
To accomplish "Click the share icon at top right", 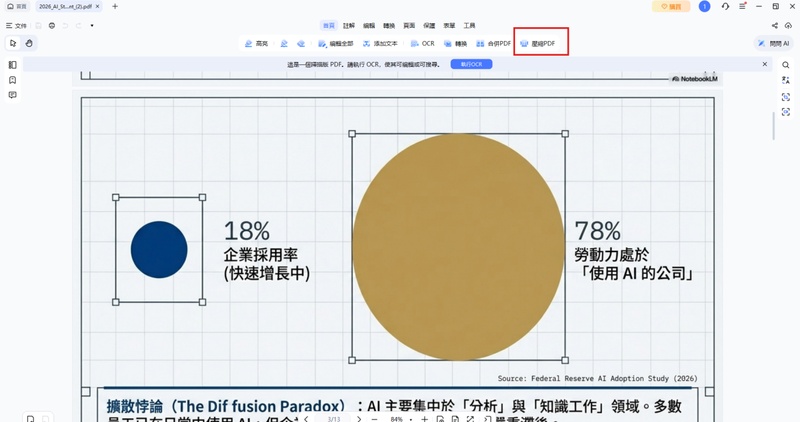I will coord(774,26).
